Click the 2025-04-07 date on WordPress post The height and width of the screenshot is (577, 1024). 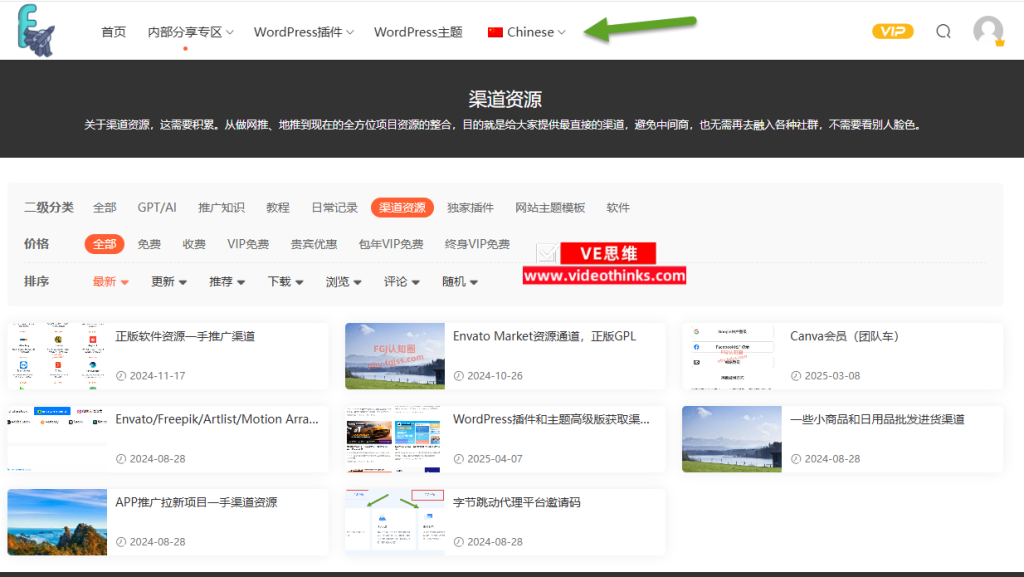pos(495,459)
